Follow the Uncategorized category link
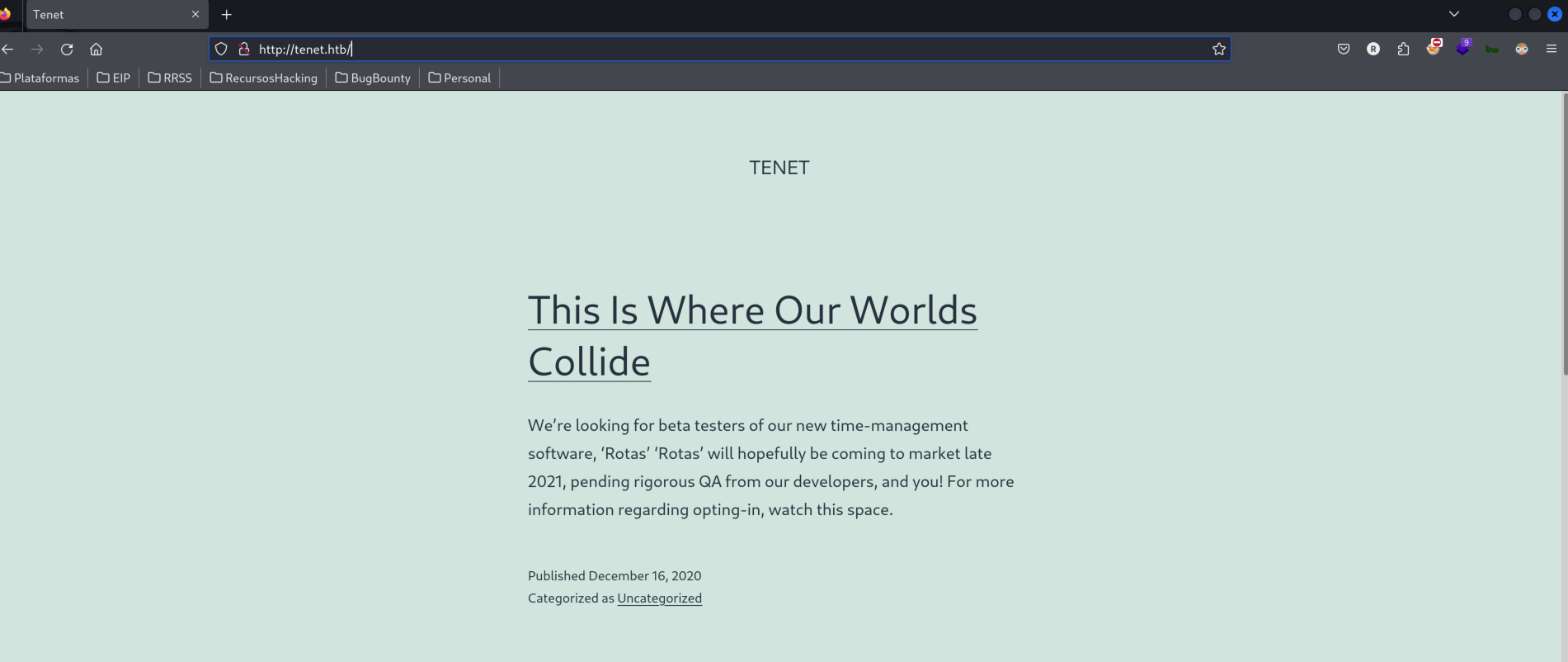 [659, 598]
